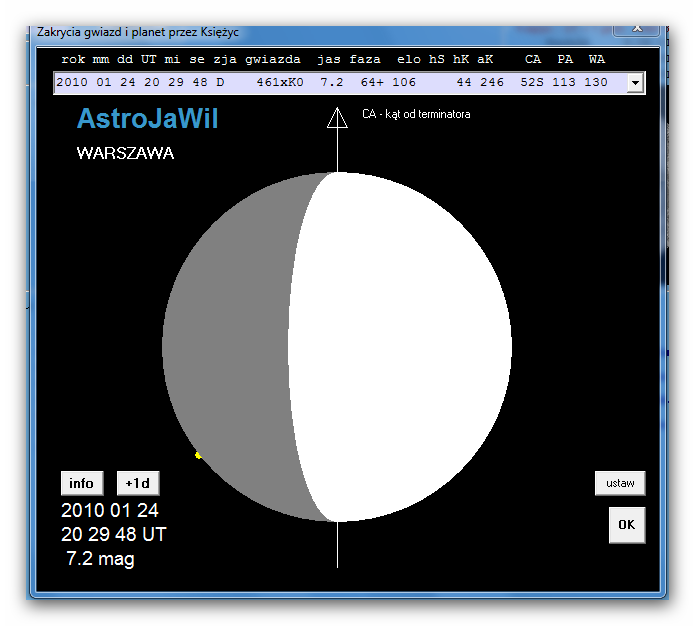Click the 'UT' column header
This screenshot has height=626, width=695.
[149, 59]
